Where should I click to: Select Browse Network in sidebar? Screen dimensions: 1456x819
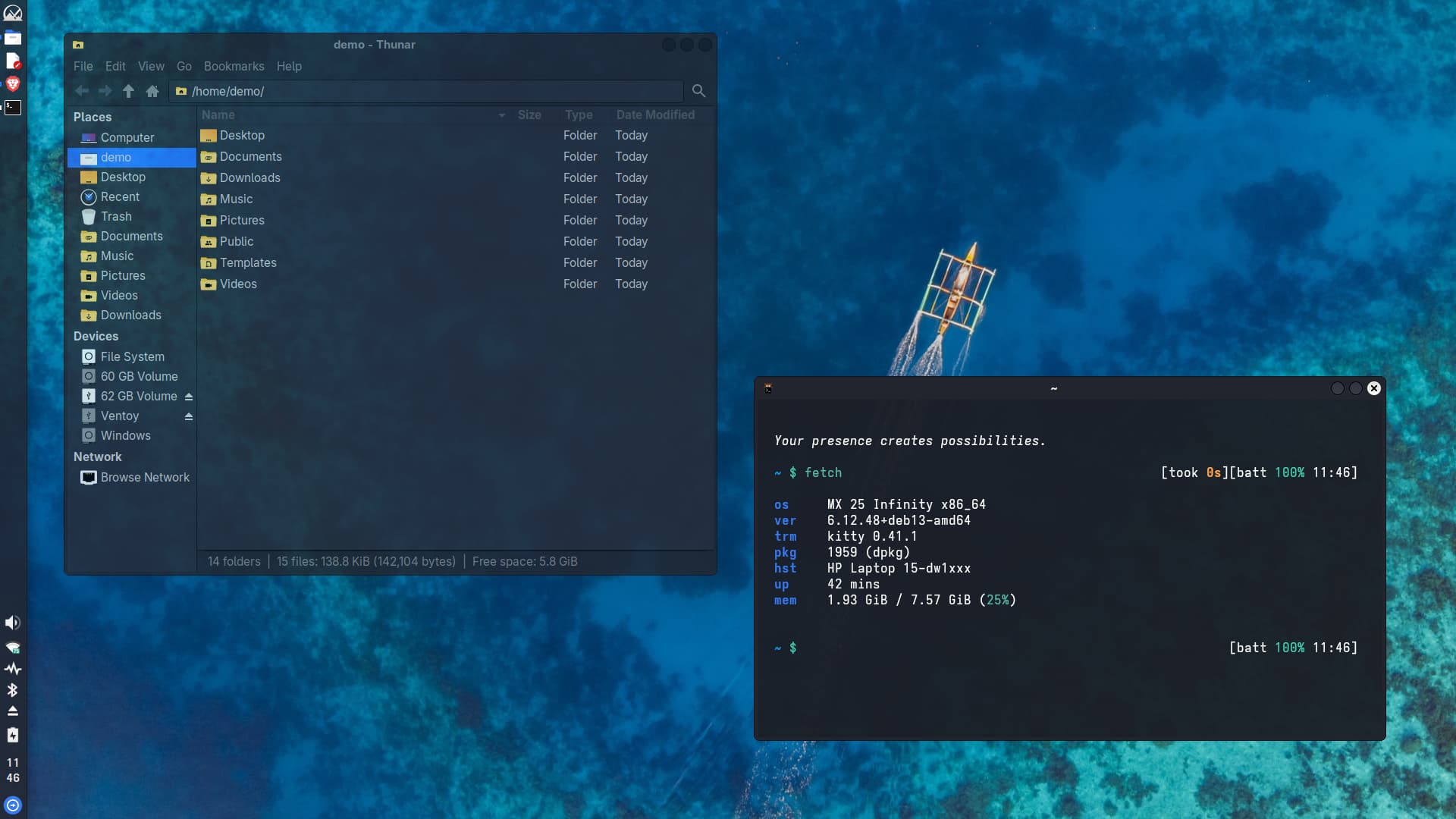click(145, 477)
